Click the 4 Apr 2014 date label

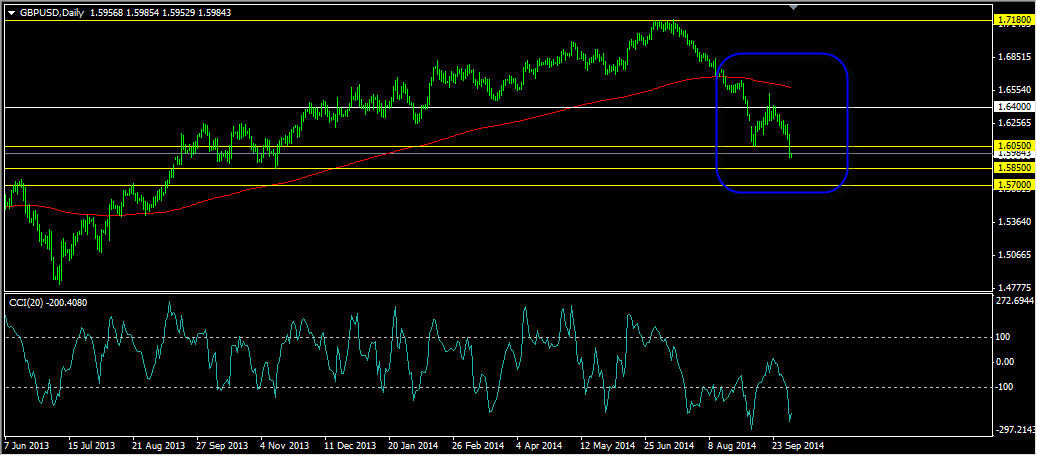pos(539,445)
